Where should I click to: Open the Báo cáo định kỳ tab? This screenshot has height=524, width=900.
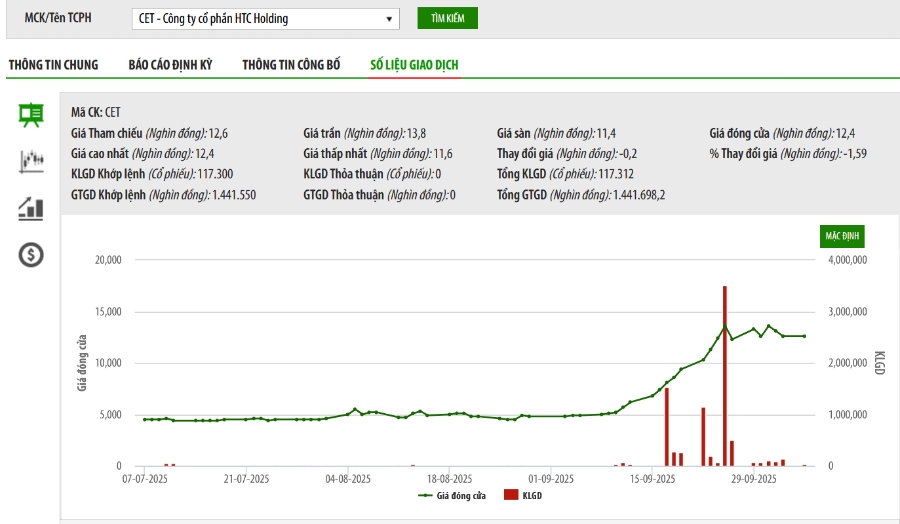(170, 65)
